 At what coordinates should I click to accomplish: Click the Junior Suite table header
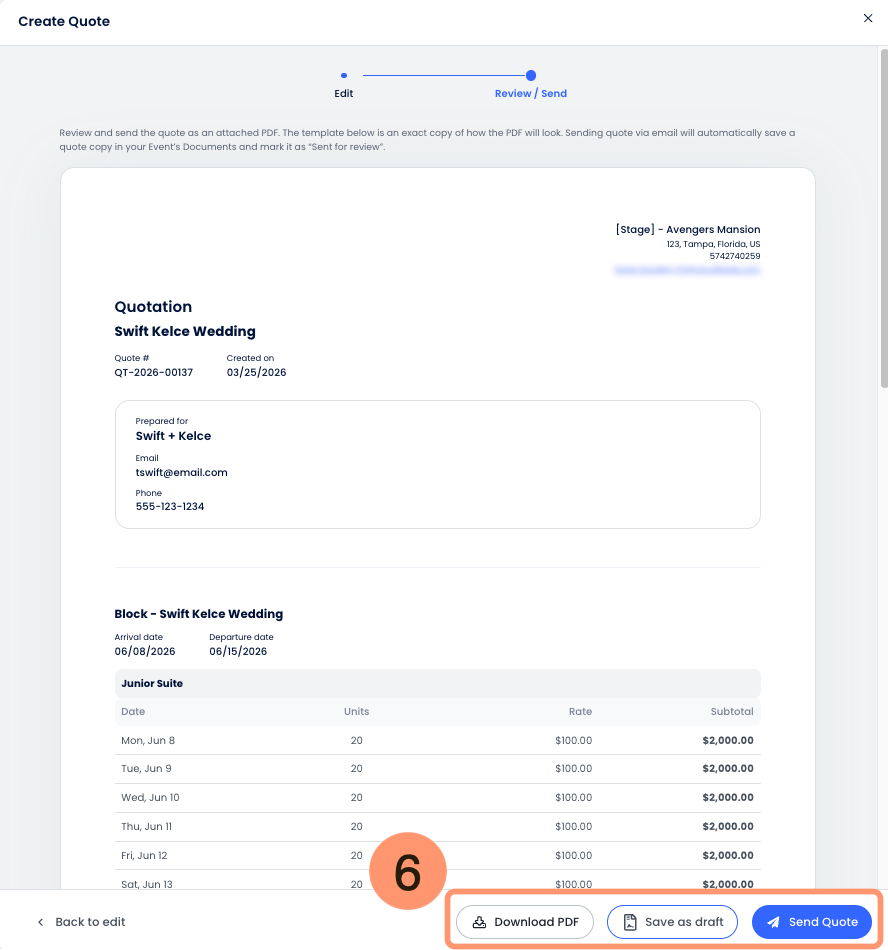tap(152, 684)
